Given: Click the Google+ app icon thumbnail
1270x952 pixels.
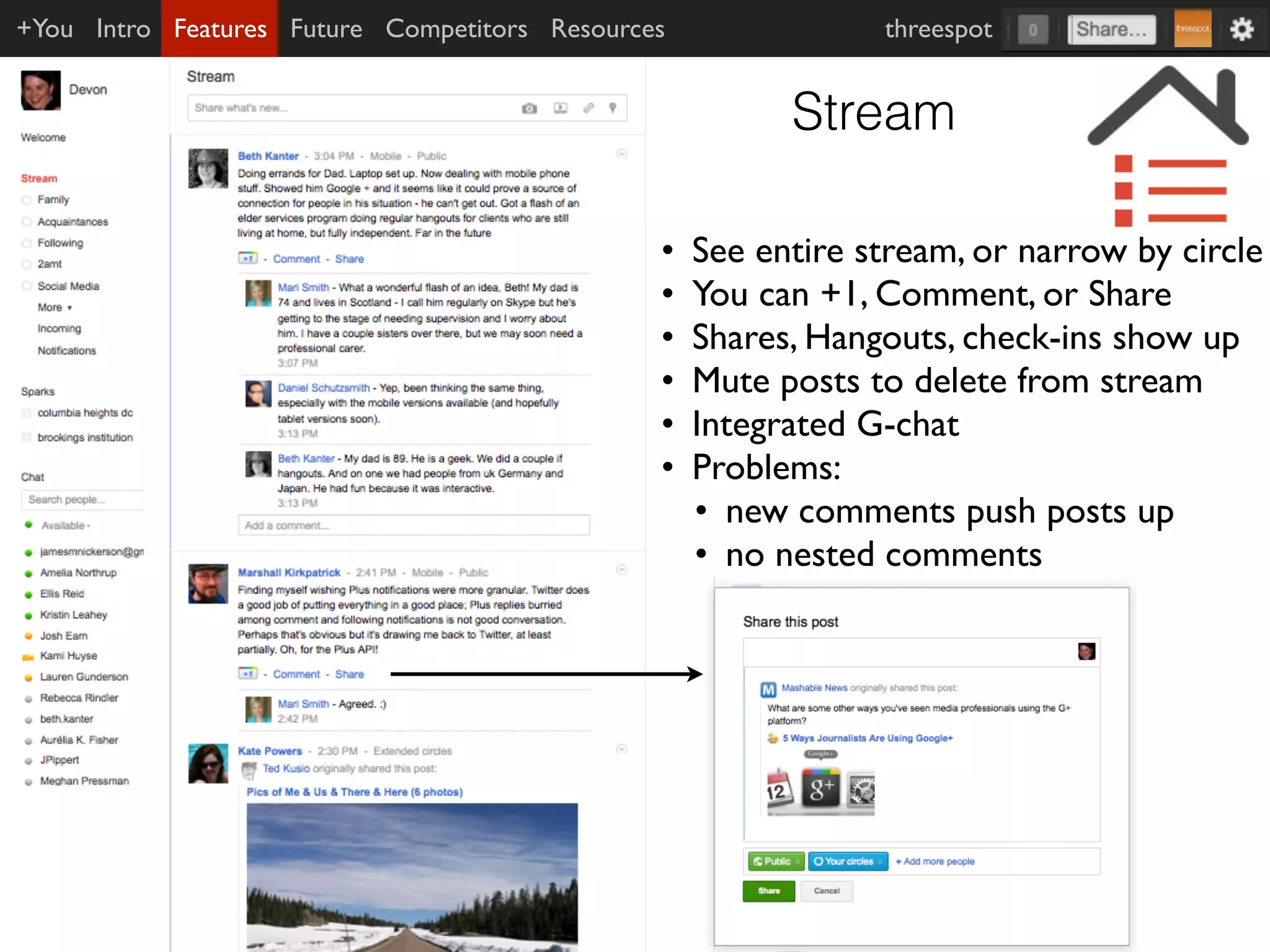Looking at the screenshot, I should (x=821, y=788).
